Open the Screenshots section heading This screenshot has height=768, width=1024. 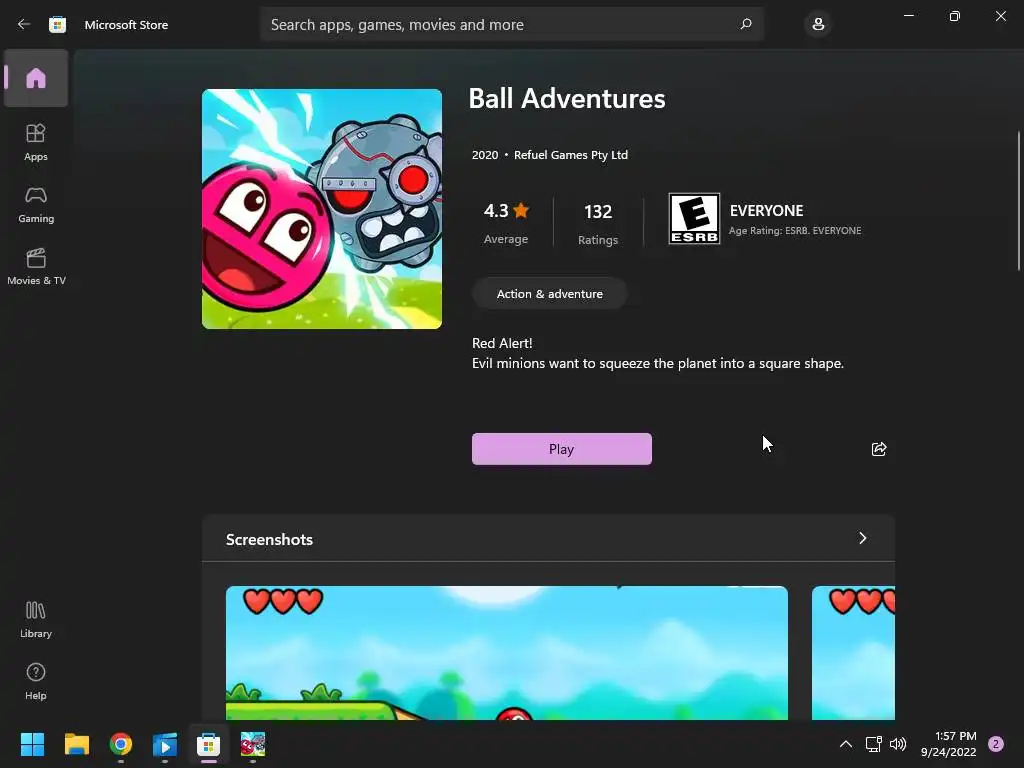tap(269, 539)
